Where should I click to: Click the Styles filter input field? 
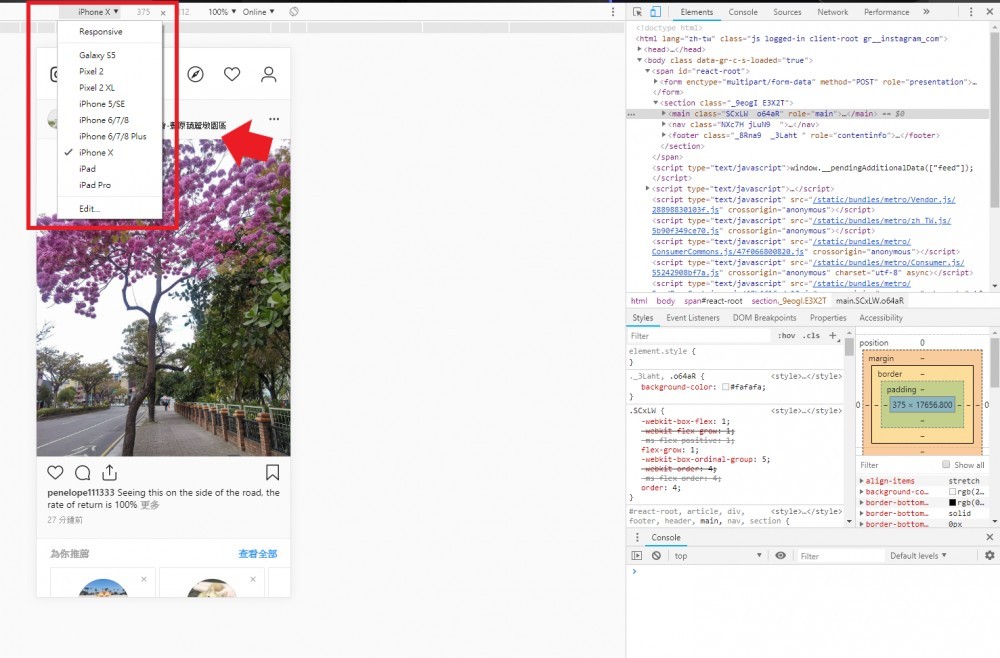pyautogui.click(x=700, y=335)
